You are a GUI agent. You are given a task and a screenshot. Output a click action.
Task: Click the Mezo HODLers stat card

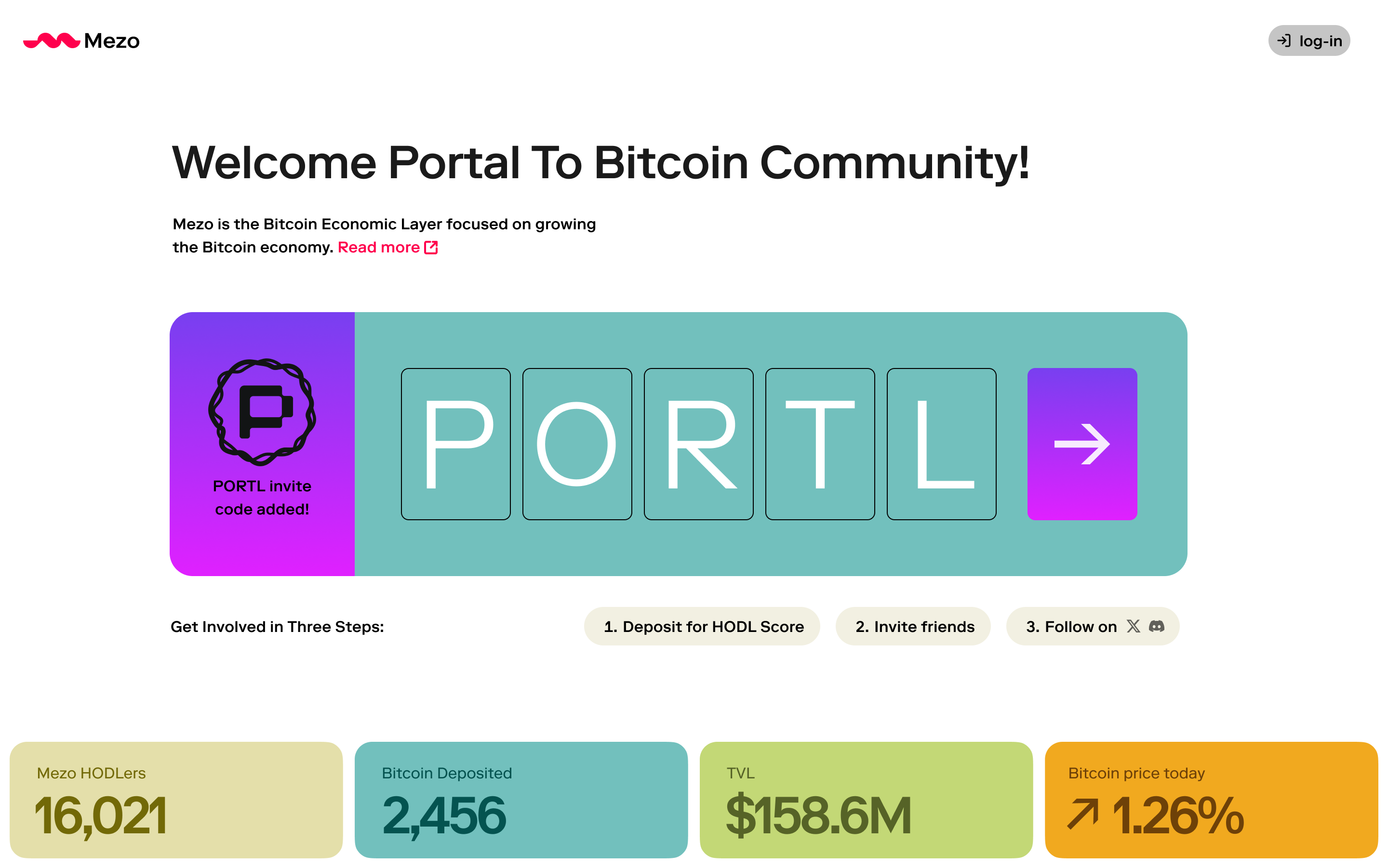pyautogui.click(x=176, y=800)
